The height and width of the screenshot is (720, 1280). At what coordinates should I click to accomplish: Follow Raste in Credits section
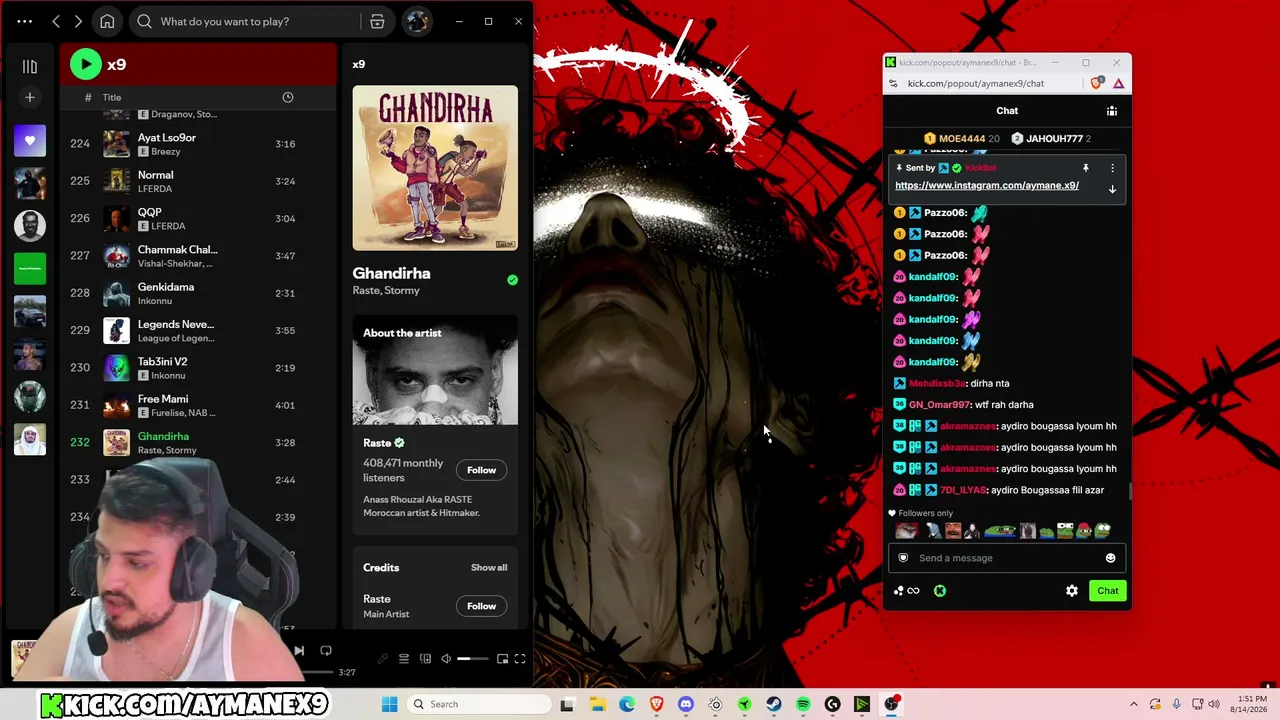pyautogui.click(x=481, y=606)
